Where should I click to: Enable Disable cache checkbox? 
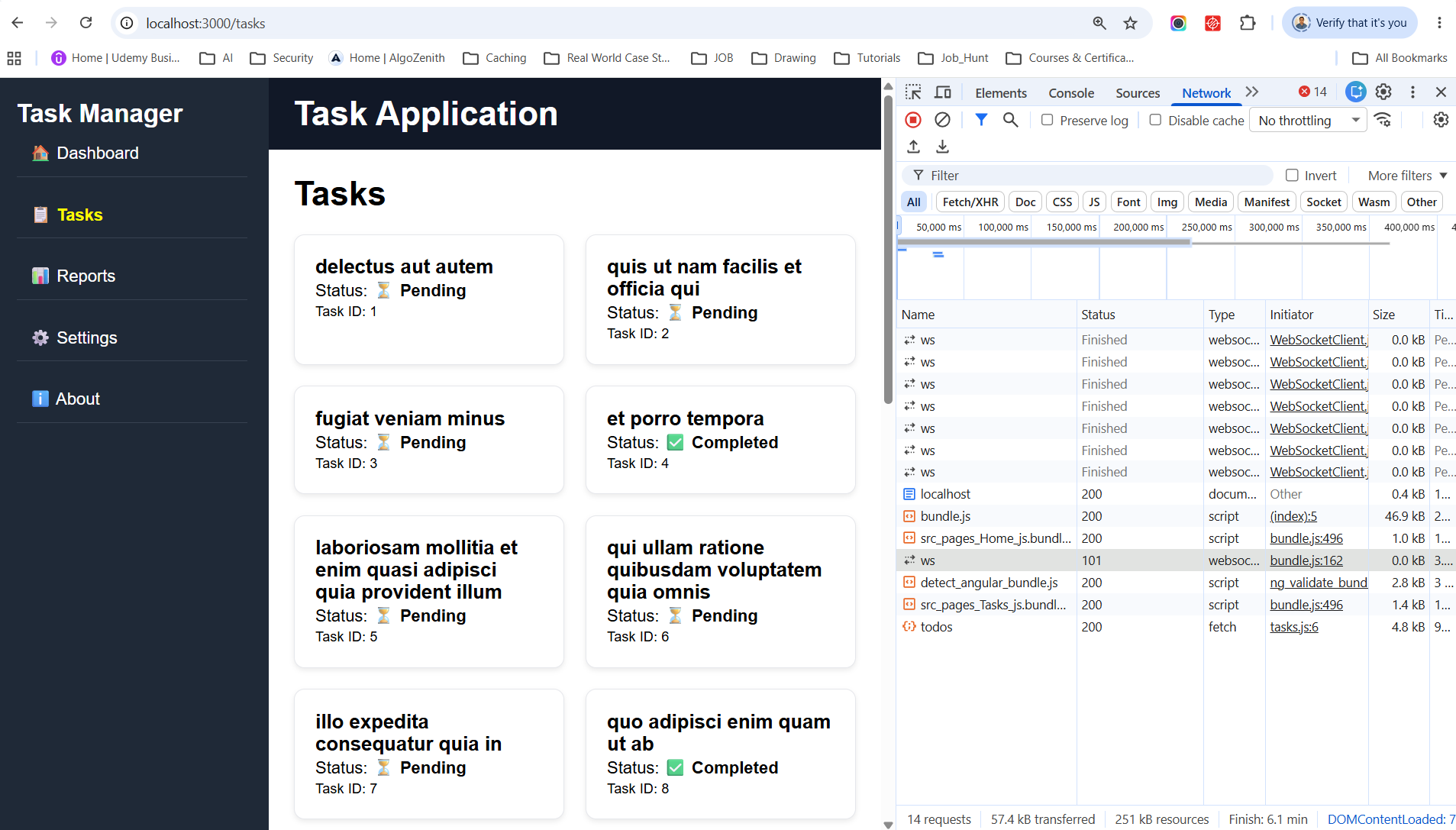pos(1155,120)
